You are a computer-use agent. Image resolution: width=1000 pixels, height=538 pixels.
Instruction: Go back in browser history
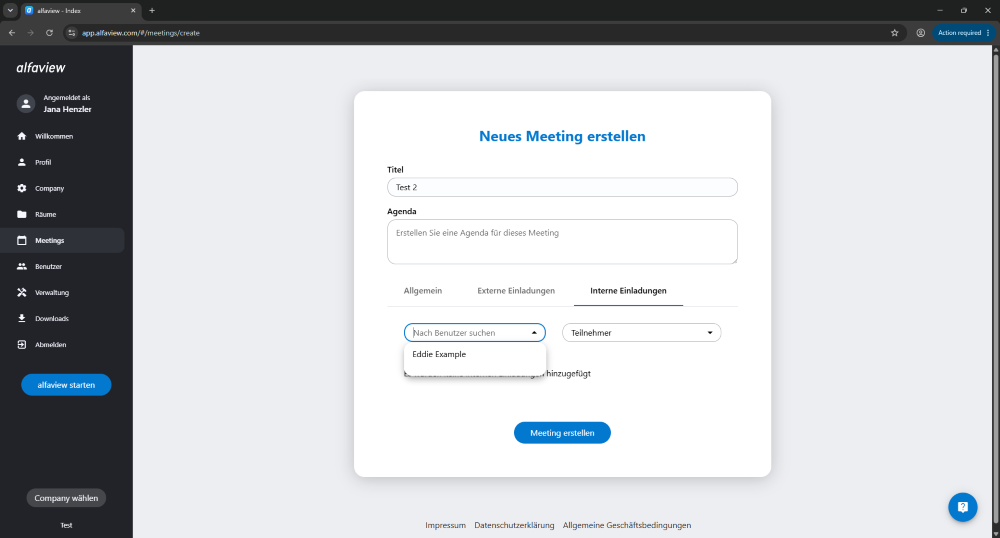pos(12,33)
